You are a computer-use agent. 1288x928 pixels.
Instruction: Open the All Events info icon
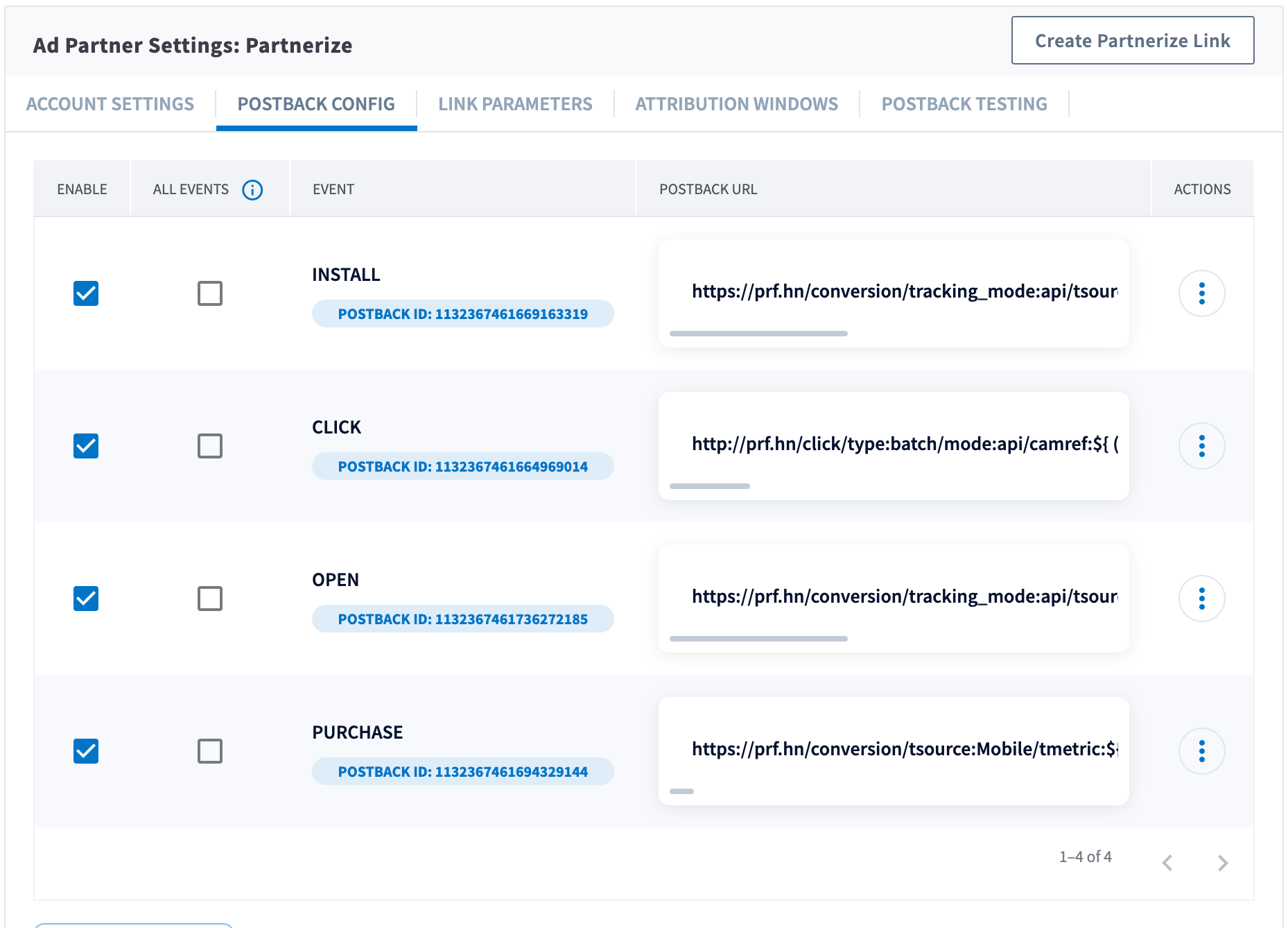click(x=252, y=189)
